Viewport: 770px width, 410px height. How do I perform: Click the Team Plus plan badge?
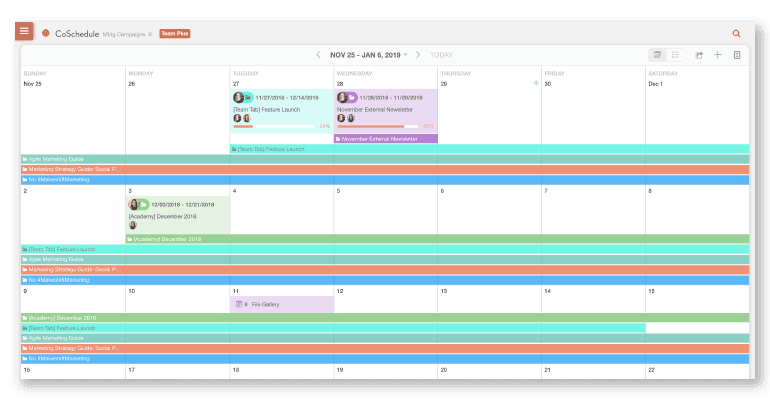(175, 34)
